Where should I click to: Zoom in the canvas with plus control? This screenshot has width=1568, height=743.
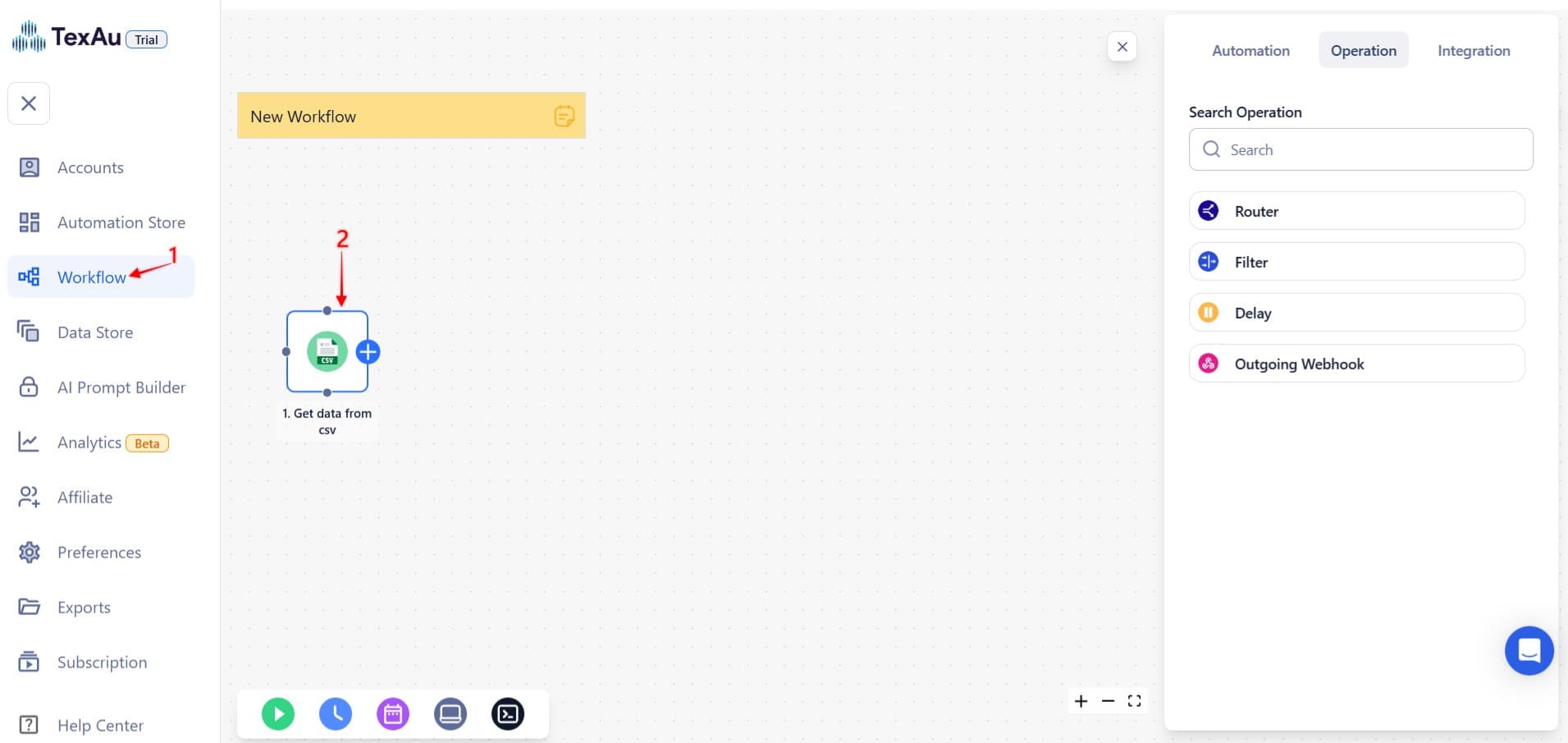(x=1081, y=701)
